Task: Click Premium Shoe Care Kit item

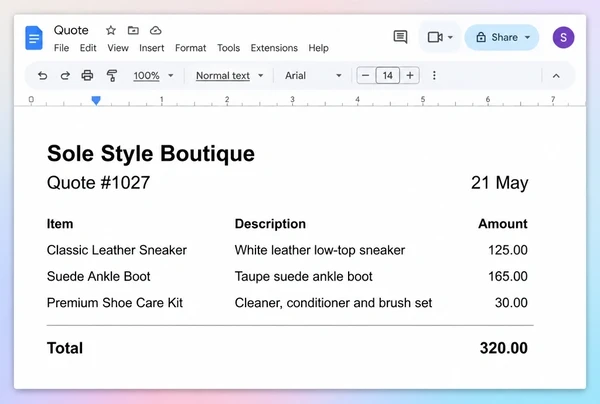Action: [115, 303]
